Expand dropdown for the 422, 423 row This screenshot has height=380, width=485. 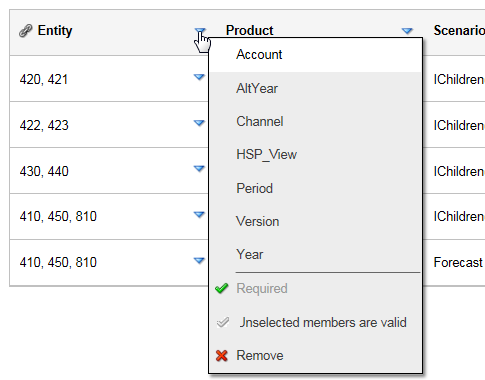(199, 123)
